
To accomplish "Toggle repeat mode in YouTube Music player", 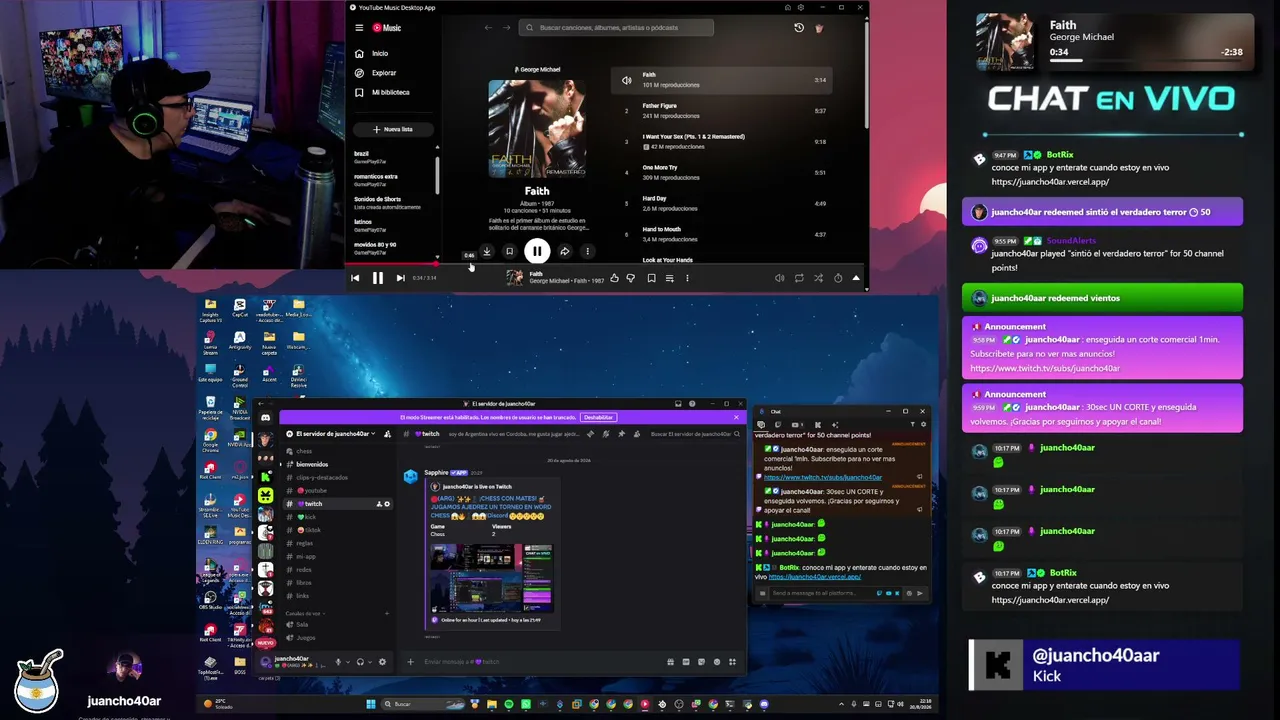I will pos(799,278).
